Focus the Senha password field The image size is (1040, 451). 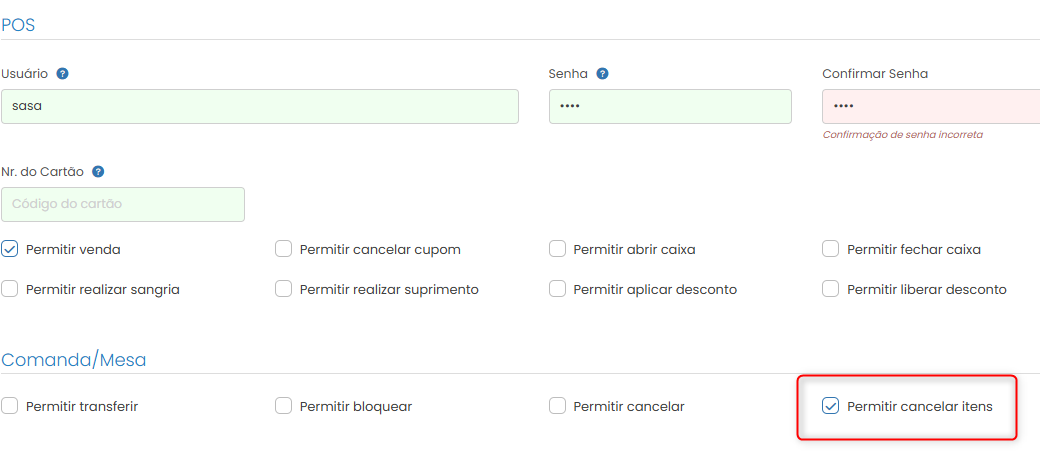(x=670, y=106)
